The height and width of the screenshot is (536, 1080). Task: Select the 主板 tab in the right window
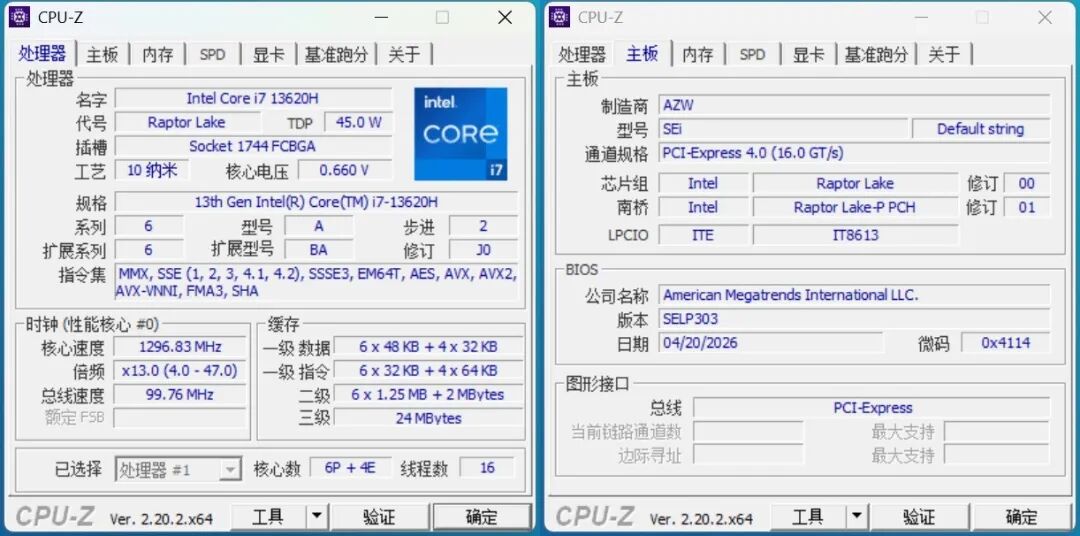point(642,53)
